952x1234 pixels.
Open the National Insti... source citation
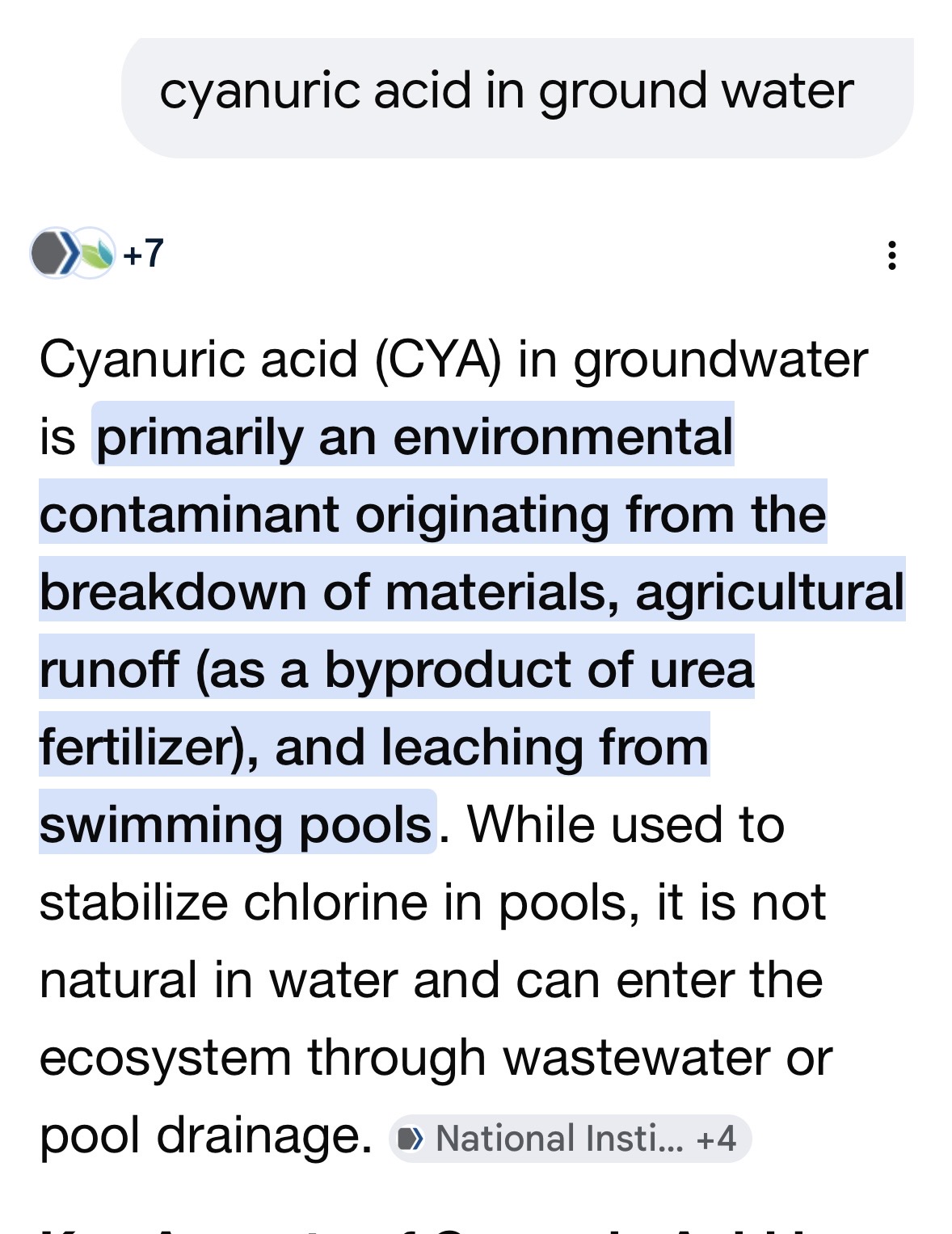click(x=559, y=1139)
